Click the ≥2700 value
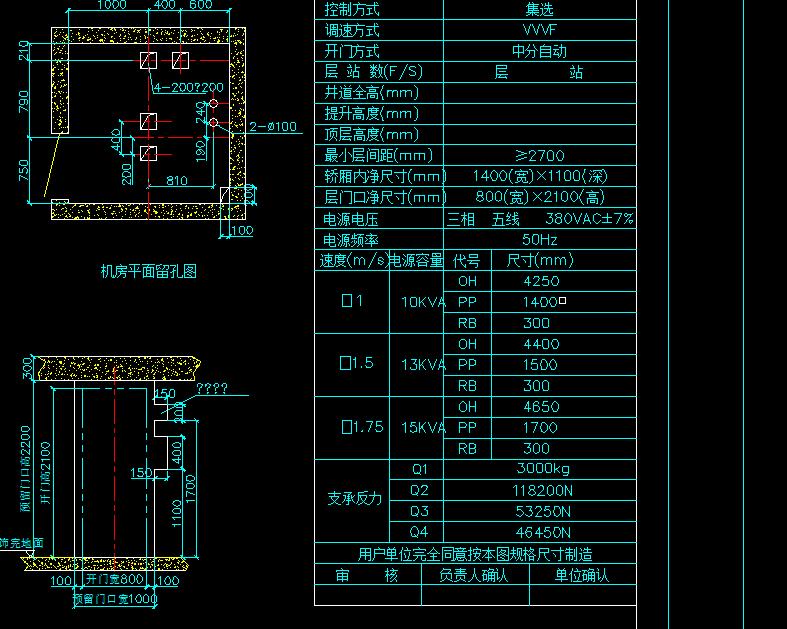The image size is (787, 629). coord(540,156)
